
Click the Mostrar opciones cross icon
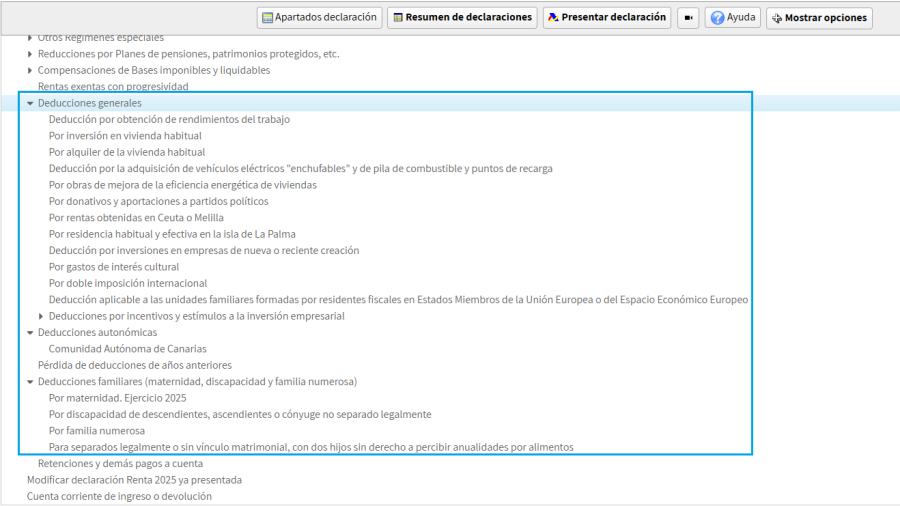[x=777, y=18]
